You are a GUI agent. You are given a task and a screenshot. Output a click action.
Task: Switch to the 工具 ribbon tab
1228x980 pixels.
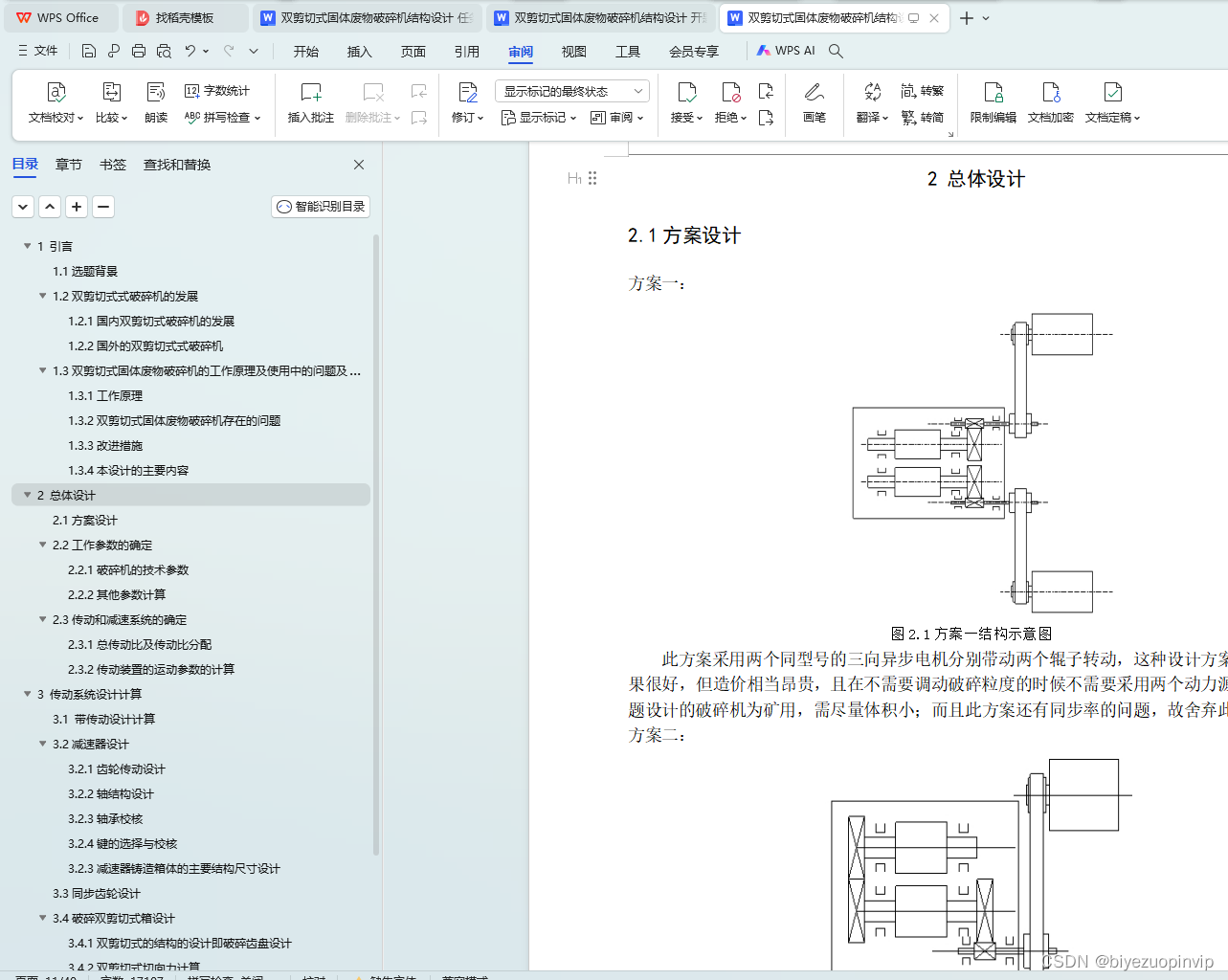(x=628, y=52)
